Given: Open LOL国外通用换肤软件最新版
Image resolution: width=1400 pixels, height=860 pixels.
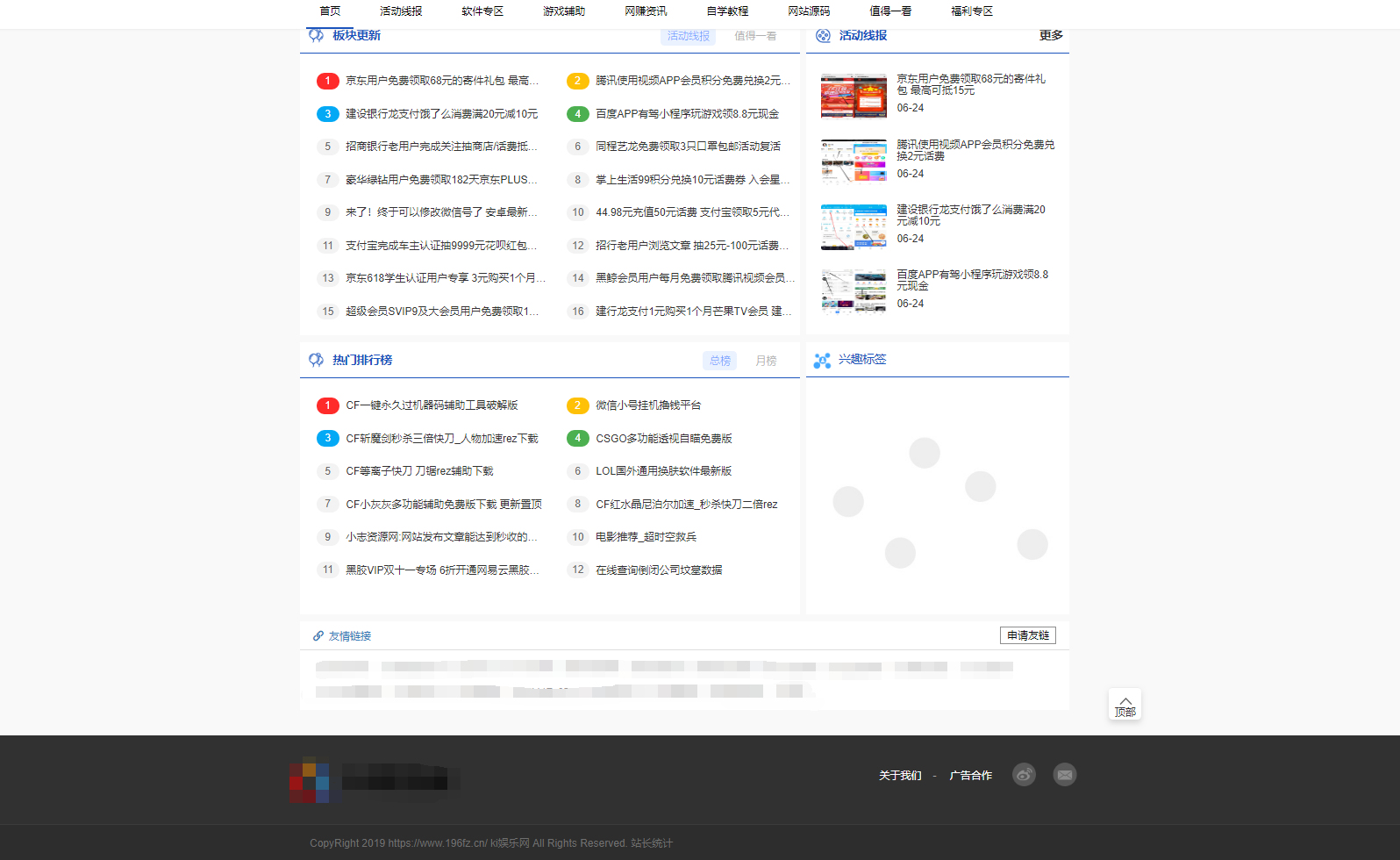Looking at the screenshot, I should click(664, 471).
